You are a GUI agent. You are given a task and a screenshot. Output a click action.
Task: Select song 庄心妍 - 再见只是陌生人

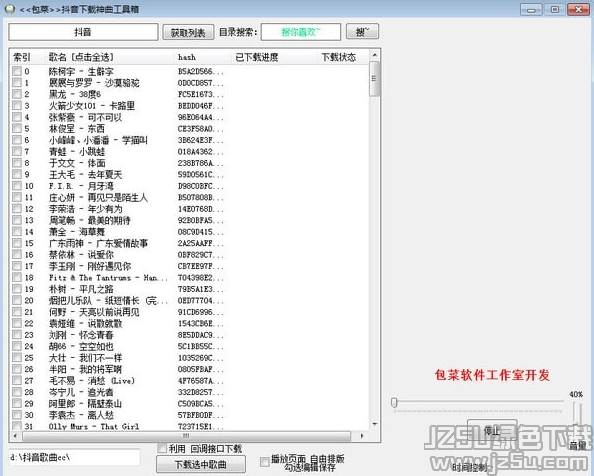[98, 197]
